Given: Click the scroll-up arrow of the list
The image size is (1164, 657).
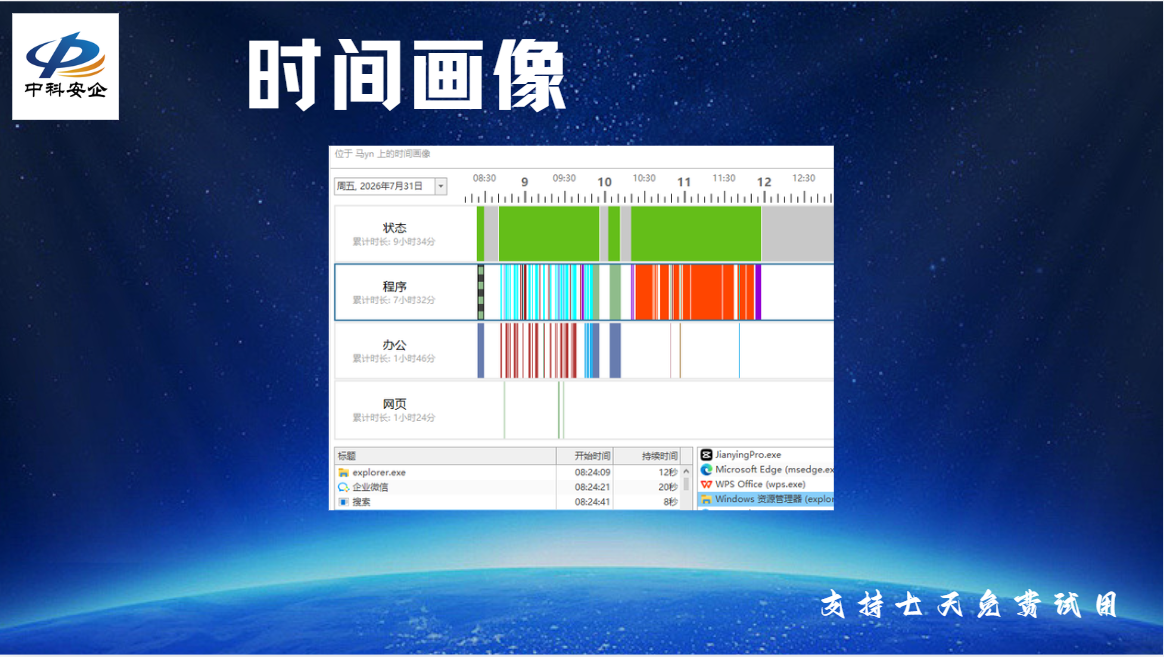Looking at the screenshot, I should pyautogui.click(x=686, y=471).
